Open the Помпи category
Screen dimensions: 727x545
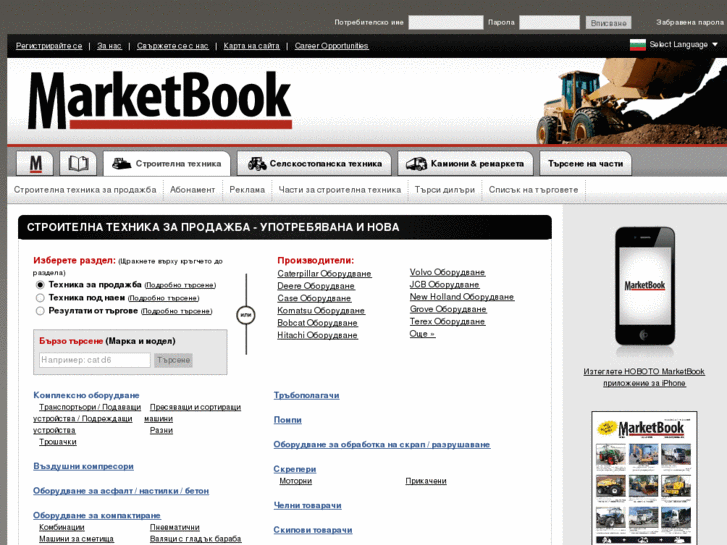pos(287,420)
